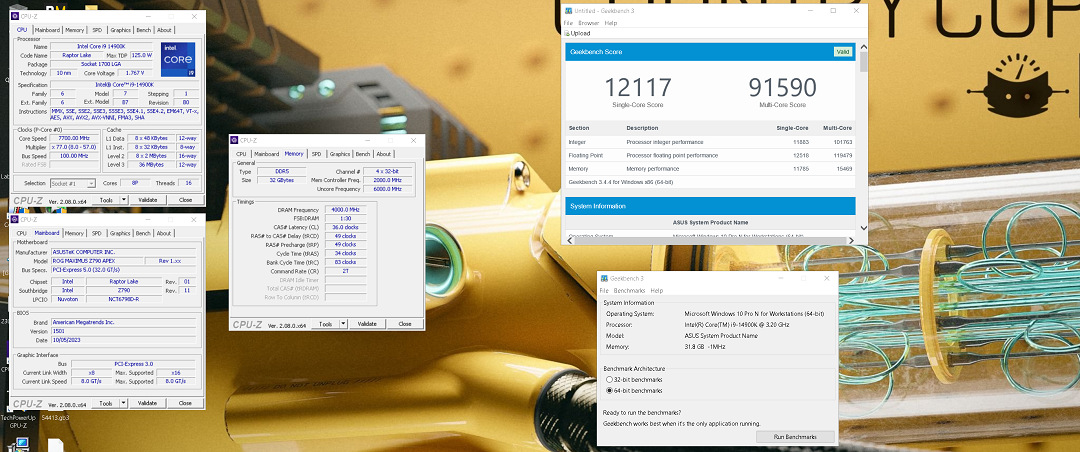
Task: Open Help menu in Geekbench results window
Action: click(611, 23)
